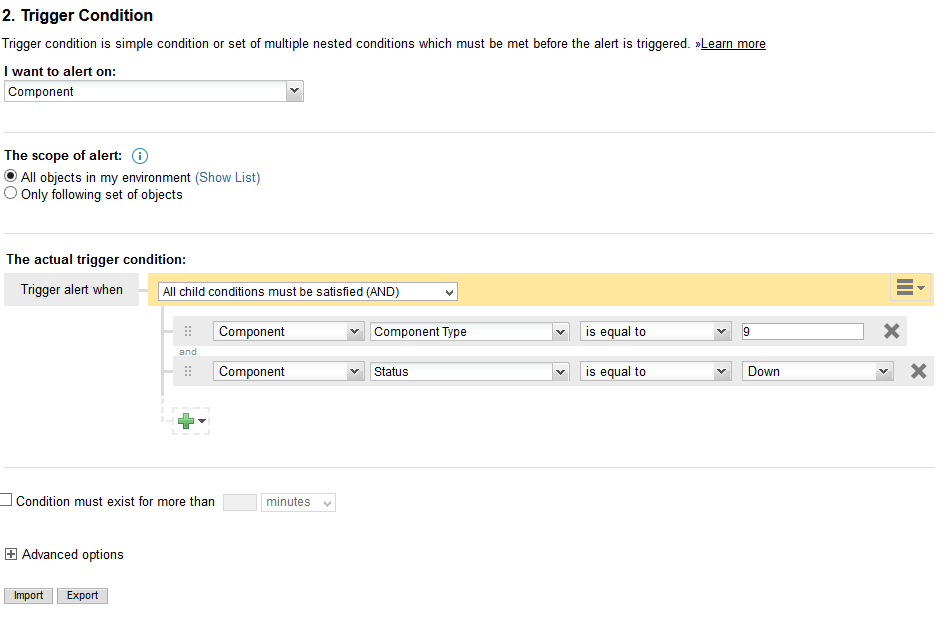Remove the Status condition row
The height and width of the screenshot is (621, 945).
click(918, 371)
